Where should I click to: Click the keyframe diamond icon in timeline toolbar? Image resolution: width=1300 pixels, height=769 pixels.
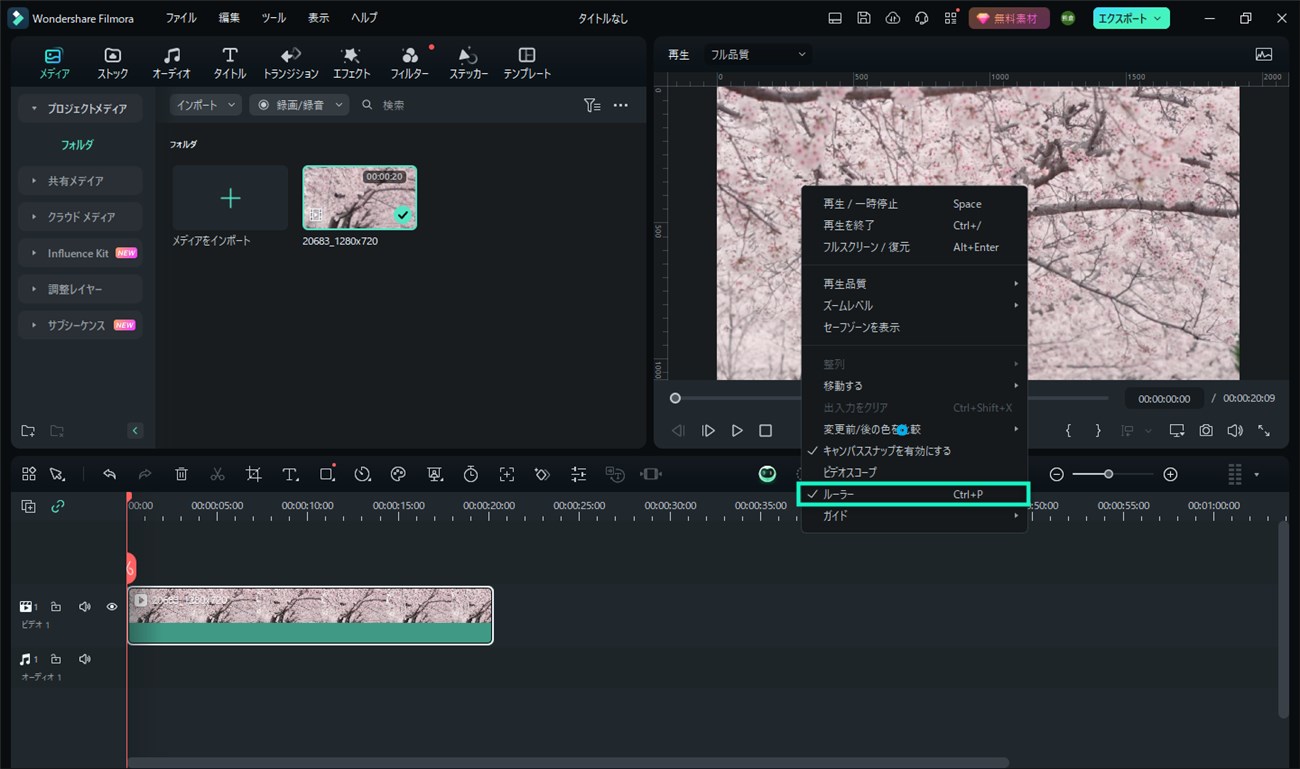coord(542,474)
